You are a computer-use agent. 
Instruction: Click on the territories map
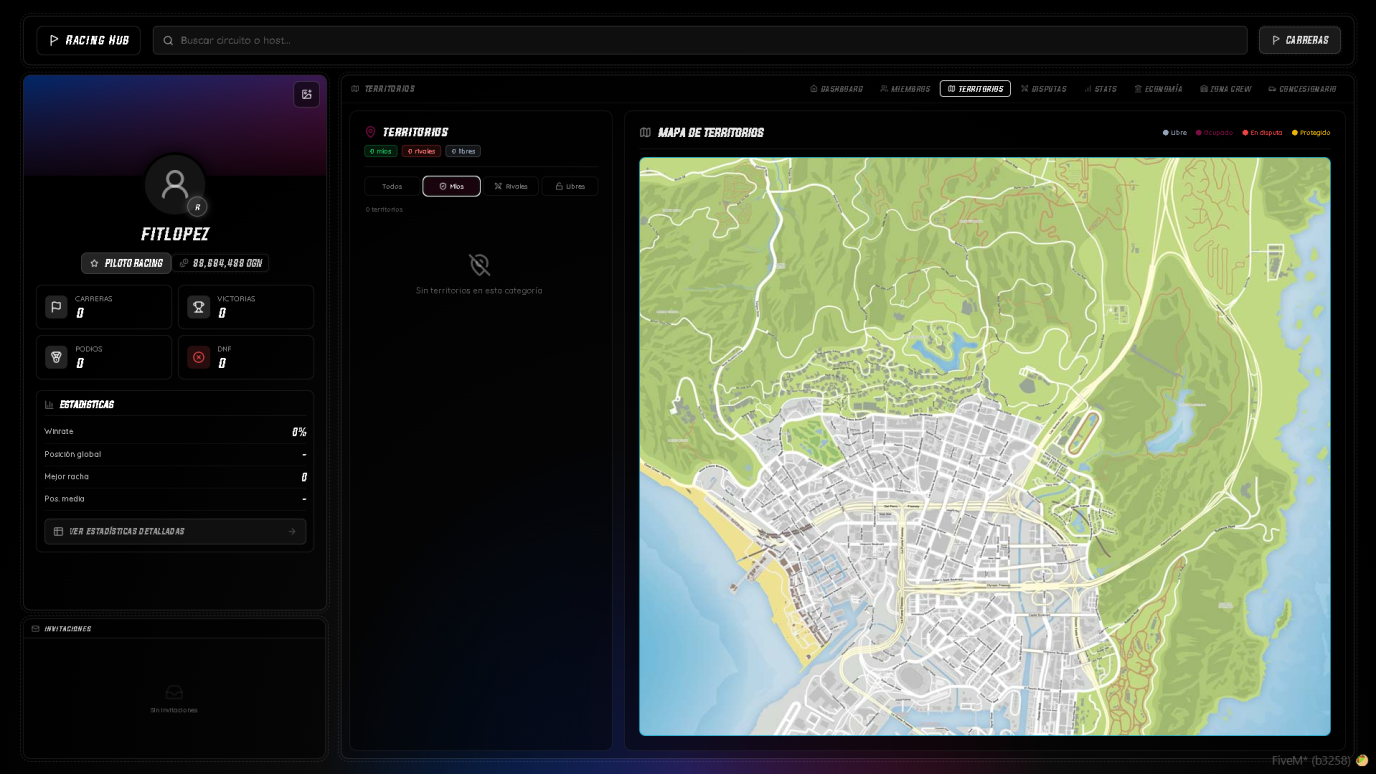(985, 446)
